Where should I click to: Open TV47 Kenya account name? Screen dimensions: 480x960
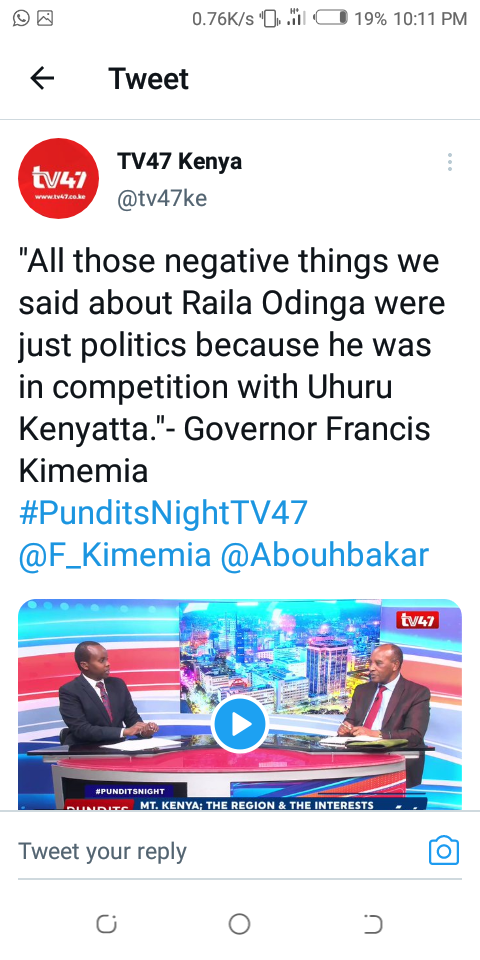179,162
